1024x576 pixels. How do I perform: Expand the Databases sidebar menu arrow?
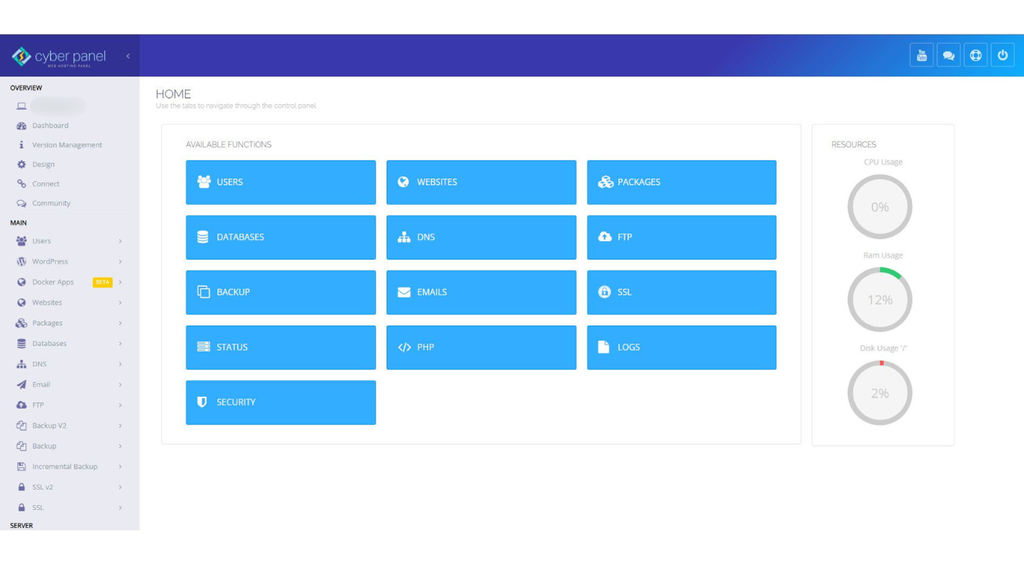pyautogui.click(x=120, y=344)
